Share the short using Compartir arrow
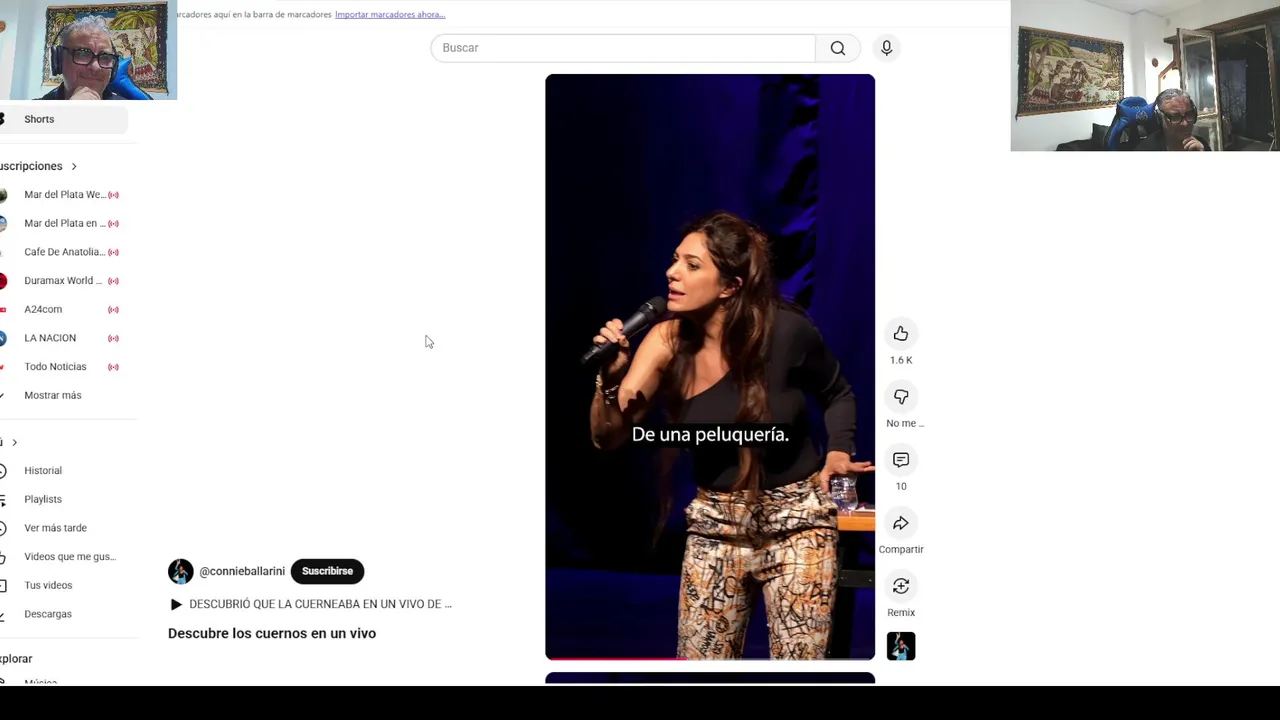 pyautogui.click(x=901, y=523)
